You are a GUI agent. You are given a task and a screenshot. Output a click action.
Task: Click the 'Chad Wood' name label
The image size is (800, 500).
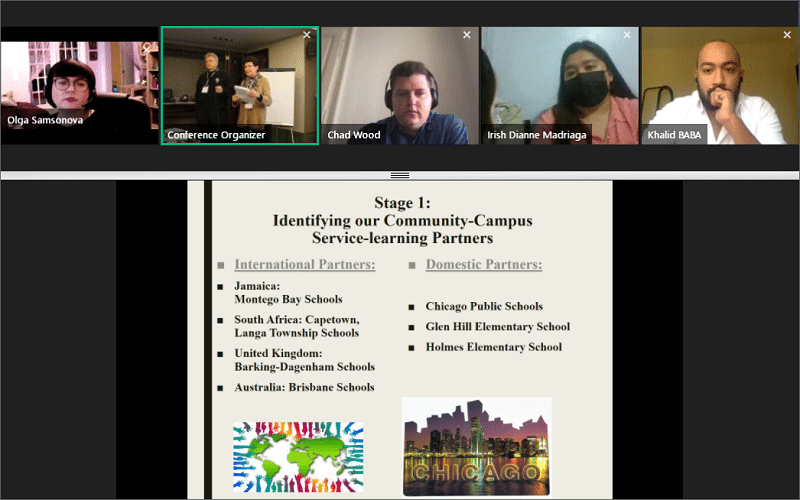click(x=354, y=135)
